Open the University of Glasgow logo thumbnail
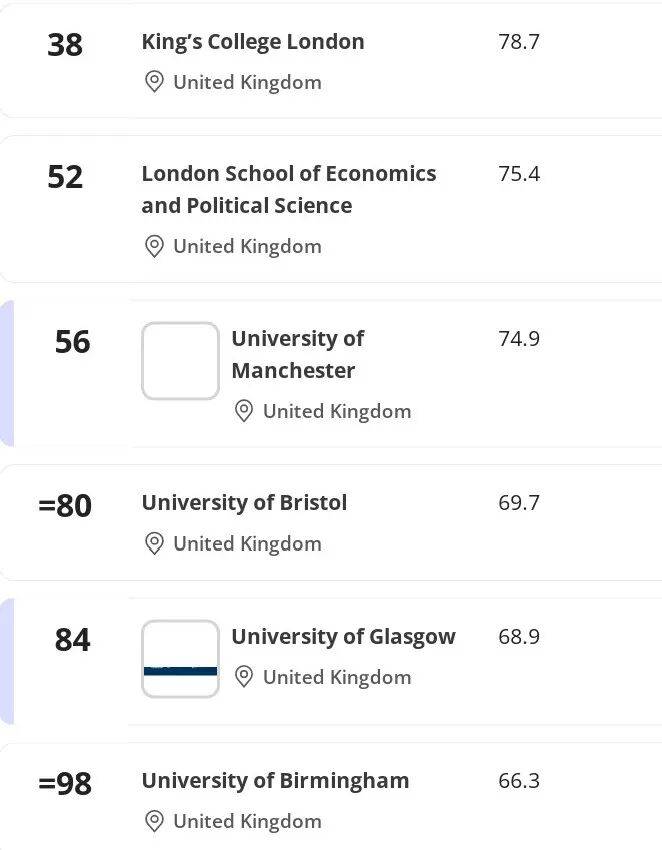662x850 pixels. (180, 659)
